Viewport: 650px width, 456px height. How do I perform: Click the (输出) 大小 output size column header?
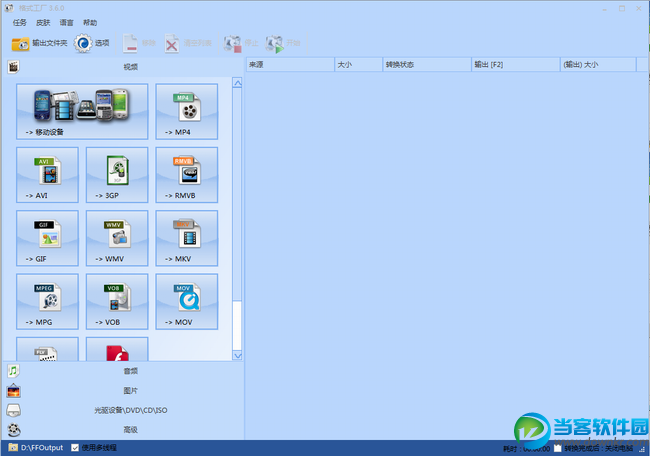[598, 65]
